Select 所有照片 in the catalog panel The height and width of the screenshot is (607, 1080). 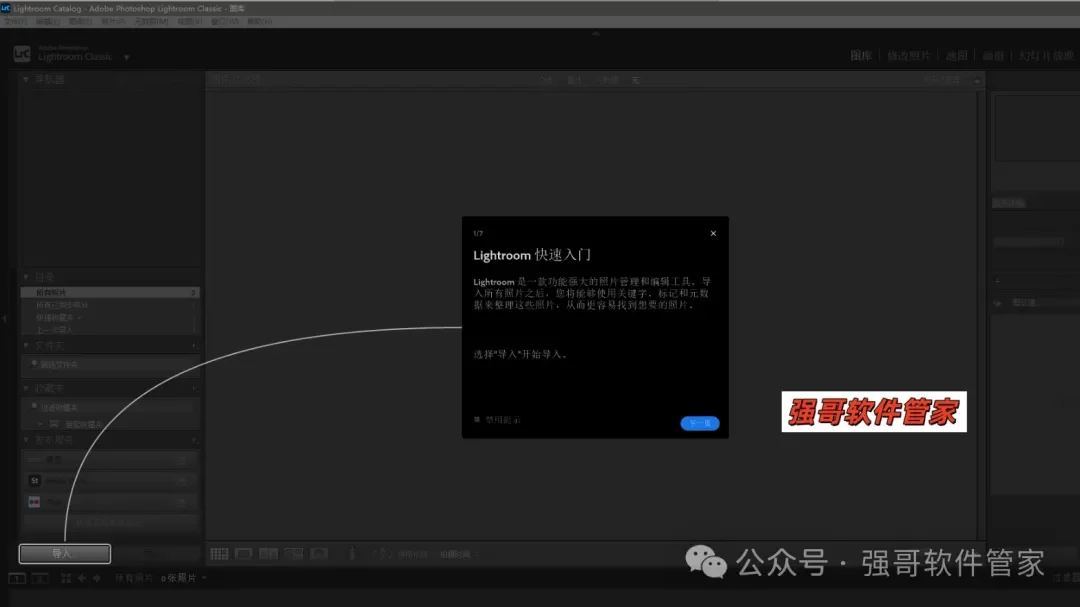110,293
